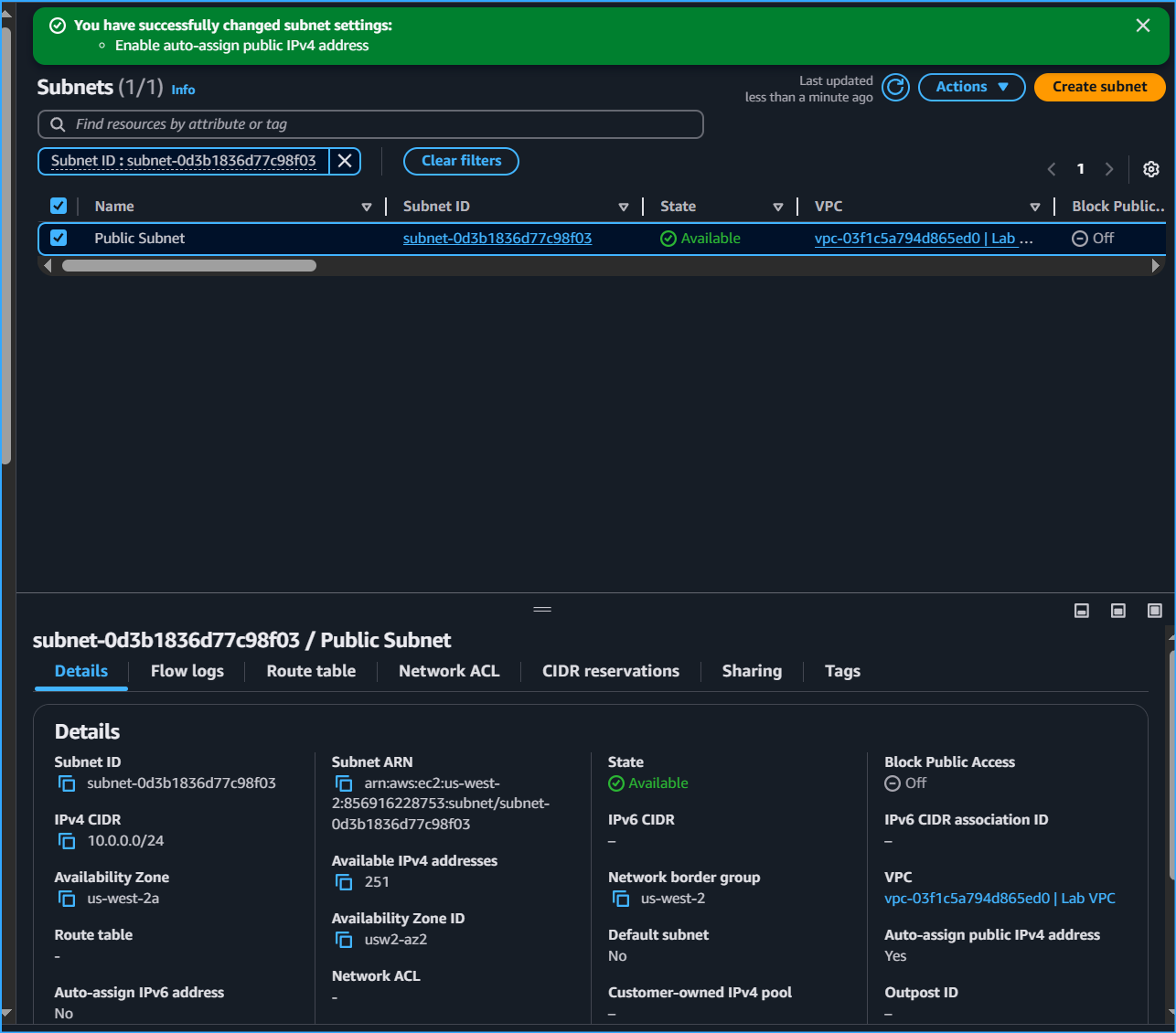Open the Name column filter
Viewport: 1176px width, 1033px height.
366,207
